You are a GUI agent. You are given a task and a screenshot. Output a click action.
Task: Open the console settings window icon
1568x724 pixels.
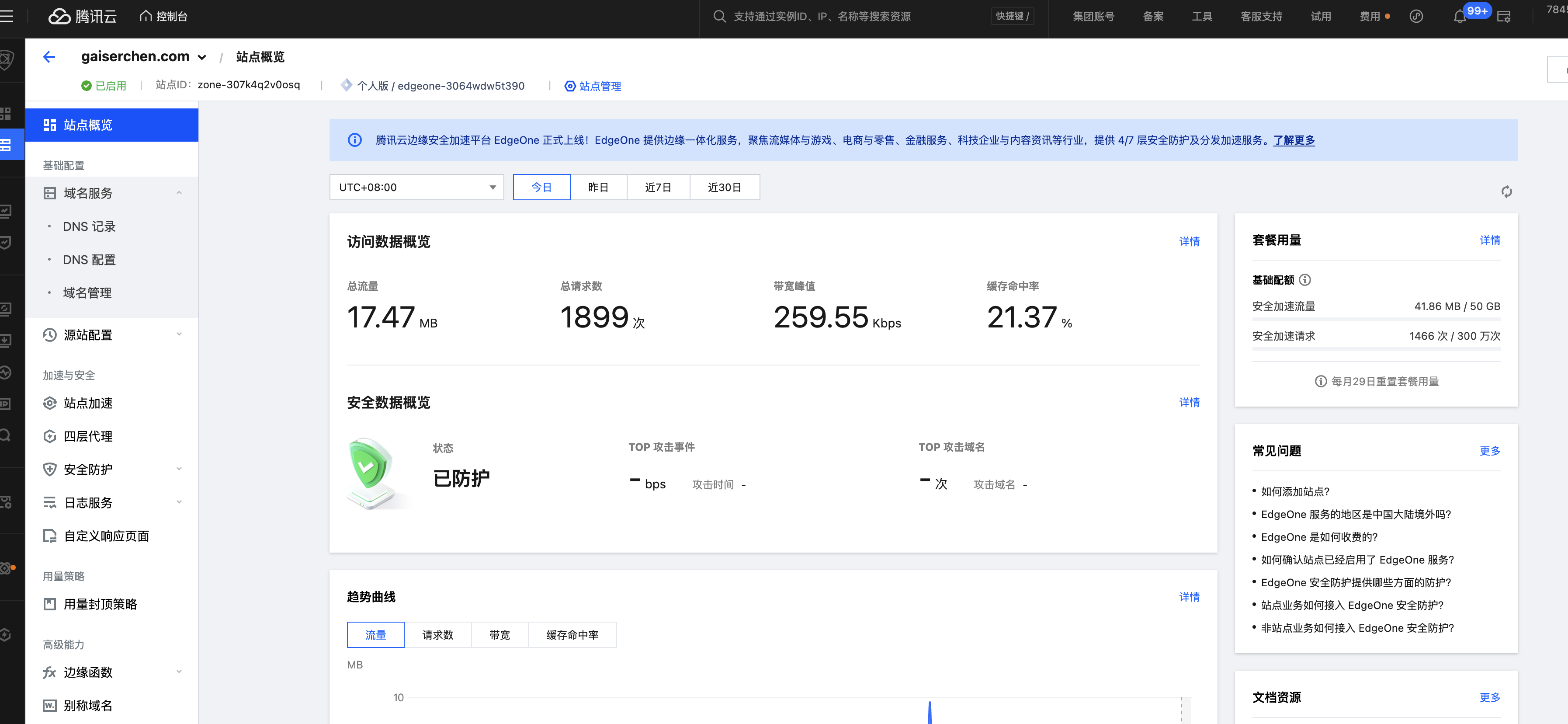1503,17
